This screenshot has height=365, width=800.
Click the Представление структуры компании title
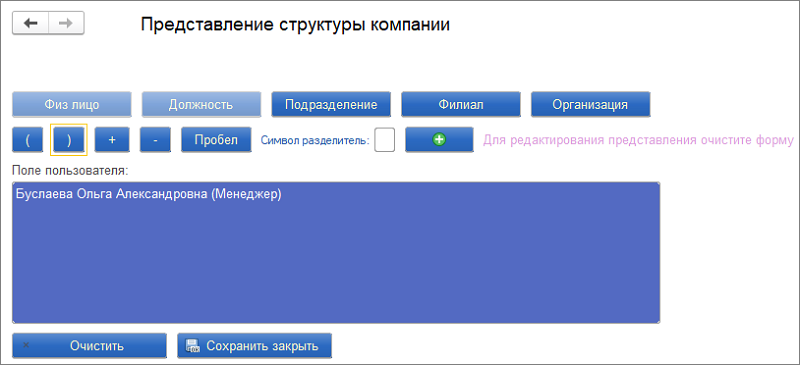point(295,25)
